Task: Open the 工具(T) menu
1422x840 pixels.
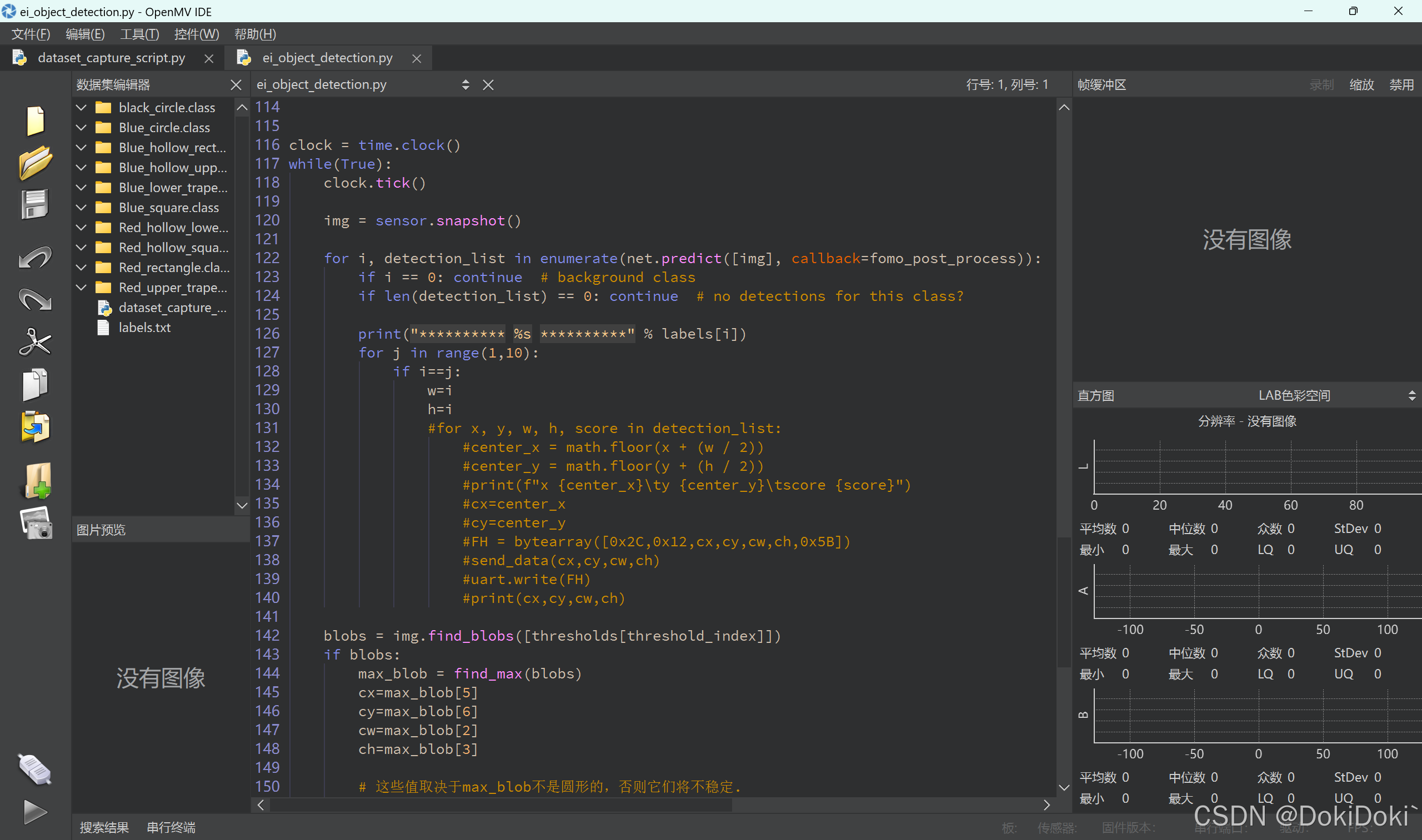Action: pyautogui.click(x=139, y=34)
